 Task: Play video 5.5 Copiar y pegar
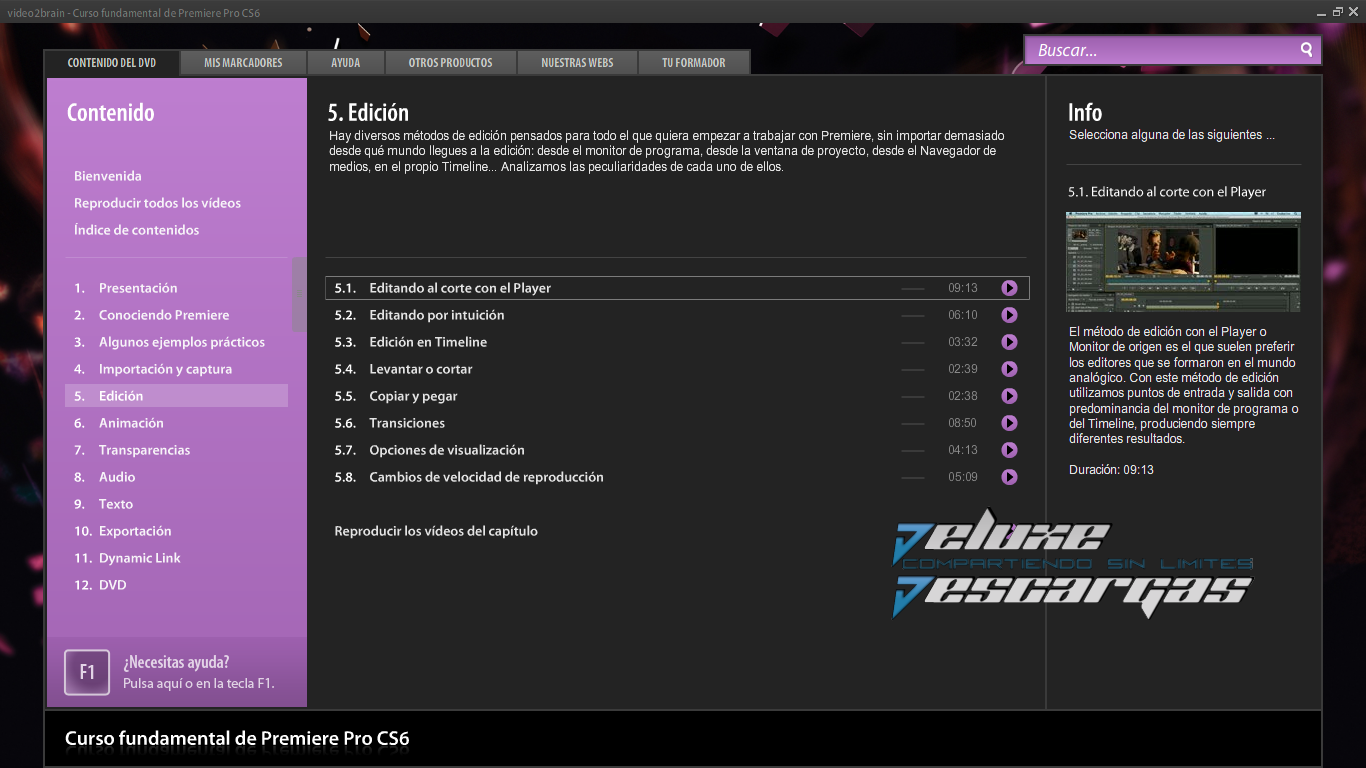click(x=1009, y=396)
